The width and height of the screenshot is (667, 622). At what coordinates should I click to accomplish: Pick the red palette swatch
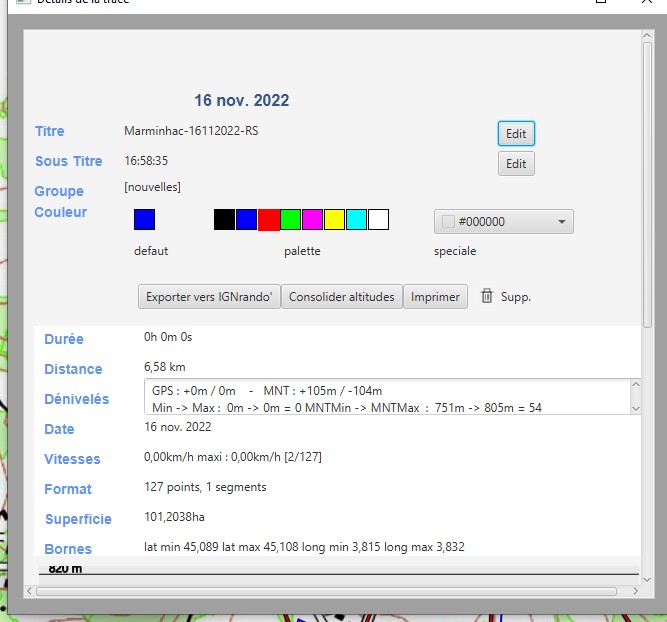[x=268, y=220]
